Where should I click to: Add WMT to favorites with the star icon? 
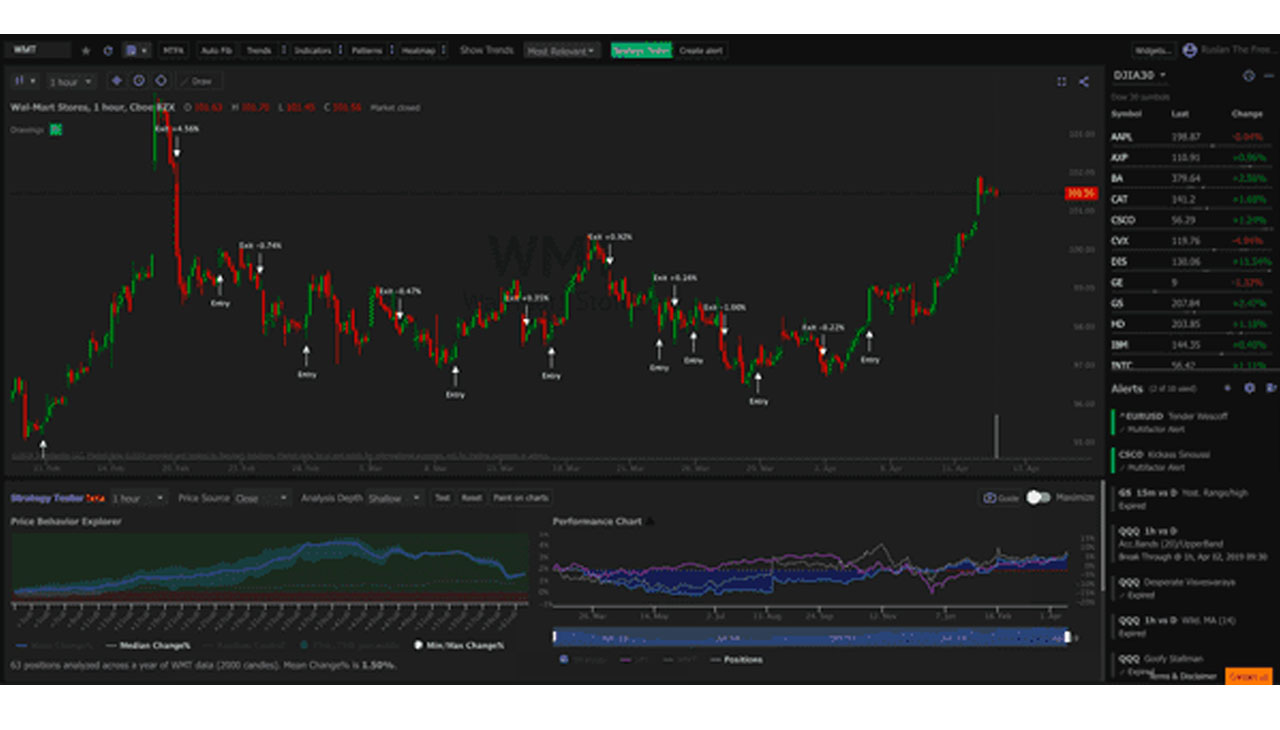click(x=86, y=50)
